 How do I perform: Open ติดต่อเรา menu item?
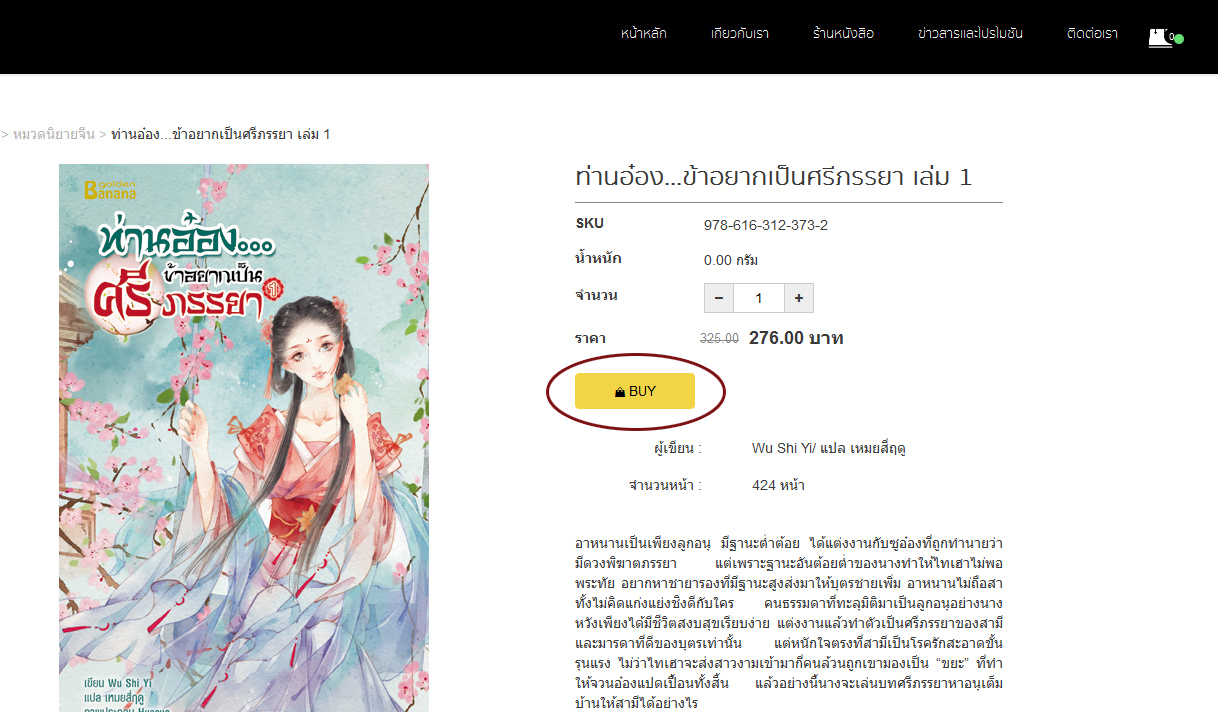(x=1092, y=33)
